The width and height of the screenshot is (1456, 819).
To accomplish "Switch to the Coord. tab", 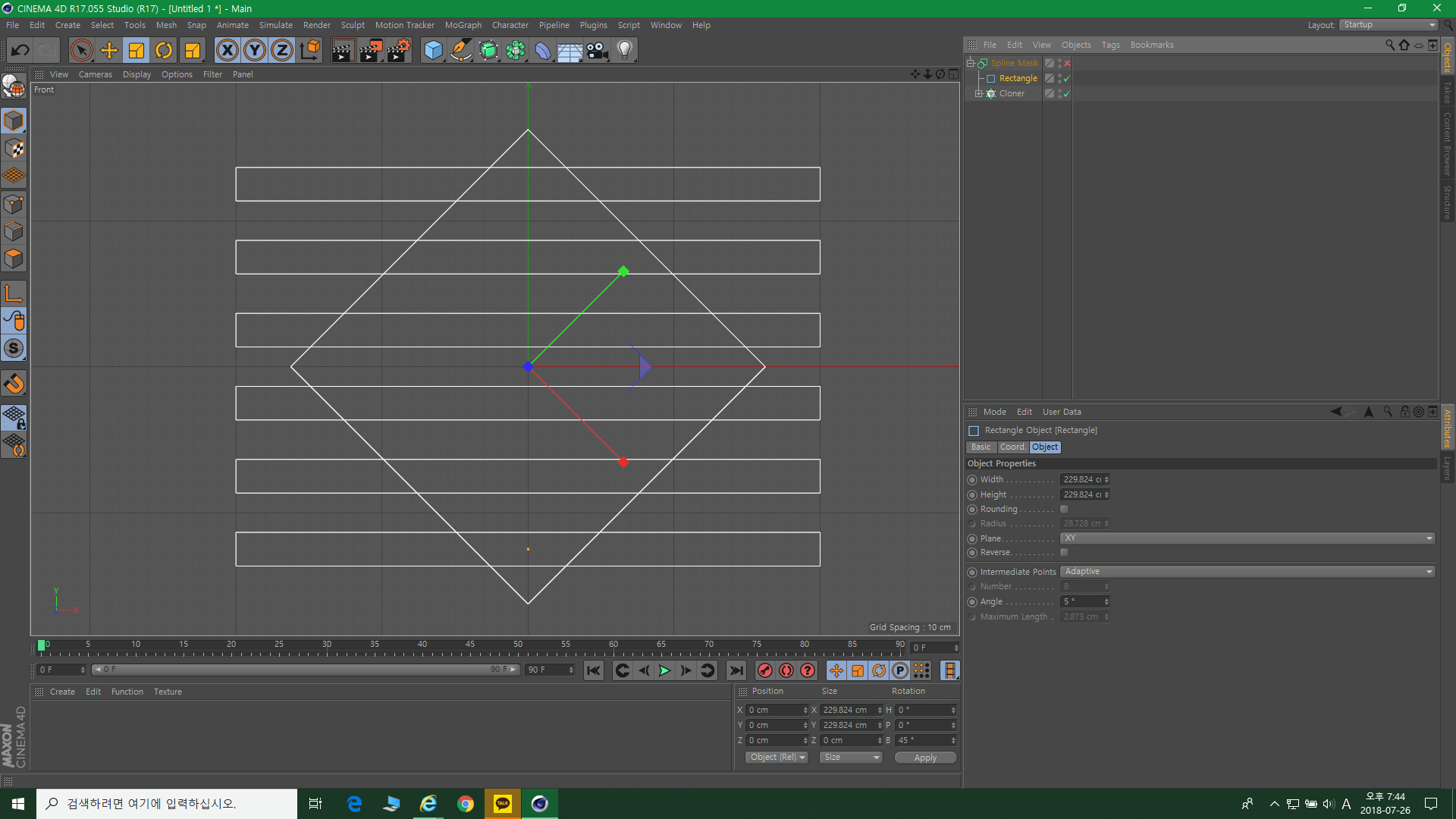I will pos(1012,447).
